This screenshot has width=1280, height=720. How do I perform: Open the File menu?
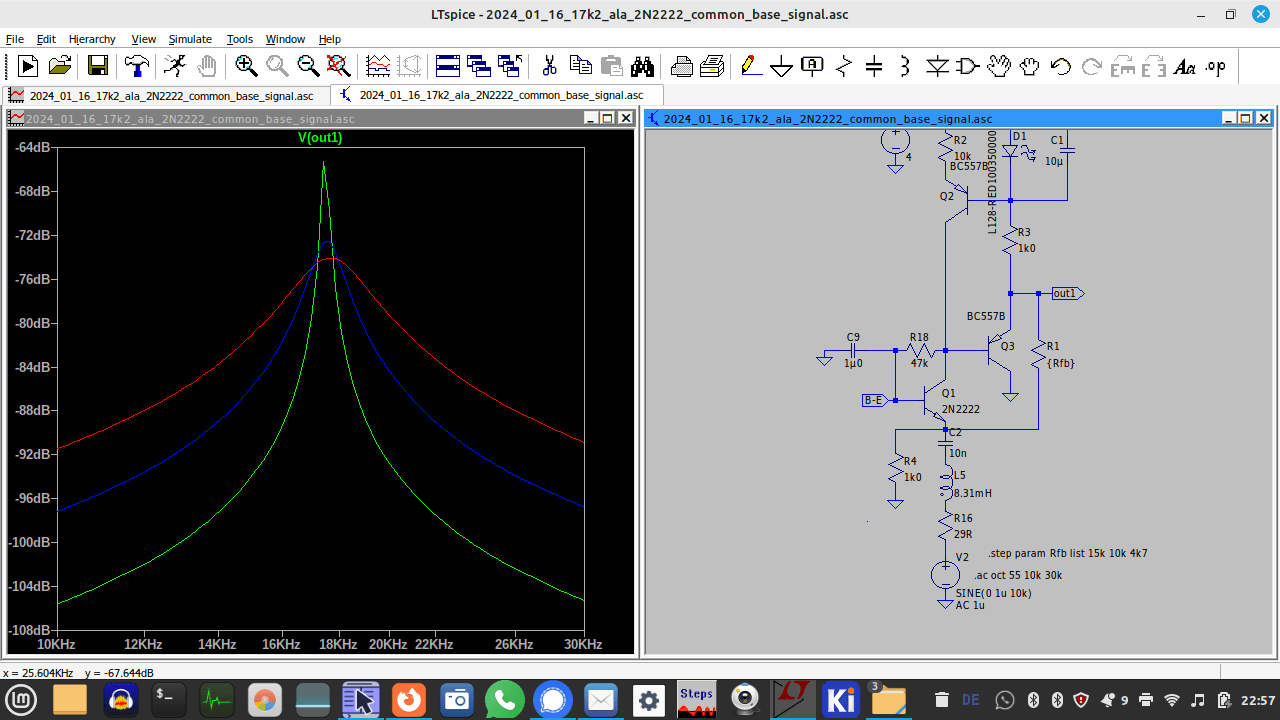[x=15, y=39]
